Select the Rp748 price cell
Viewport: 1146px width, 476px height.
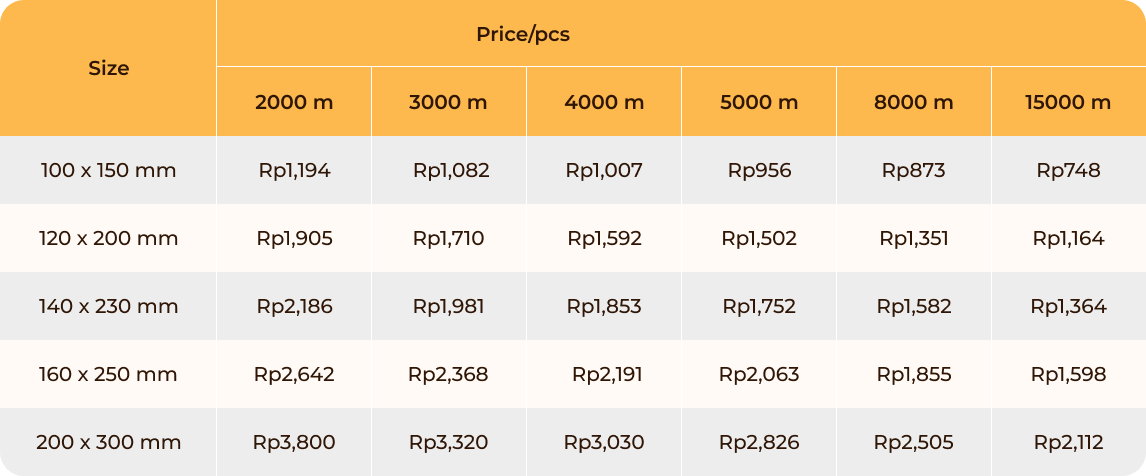tap(1069, 170)
